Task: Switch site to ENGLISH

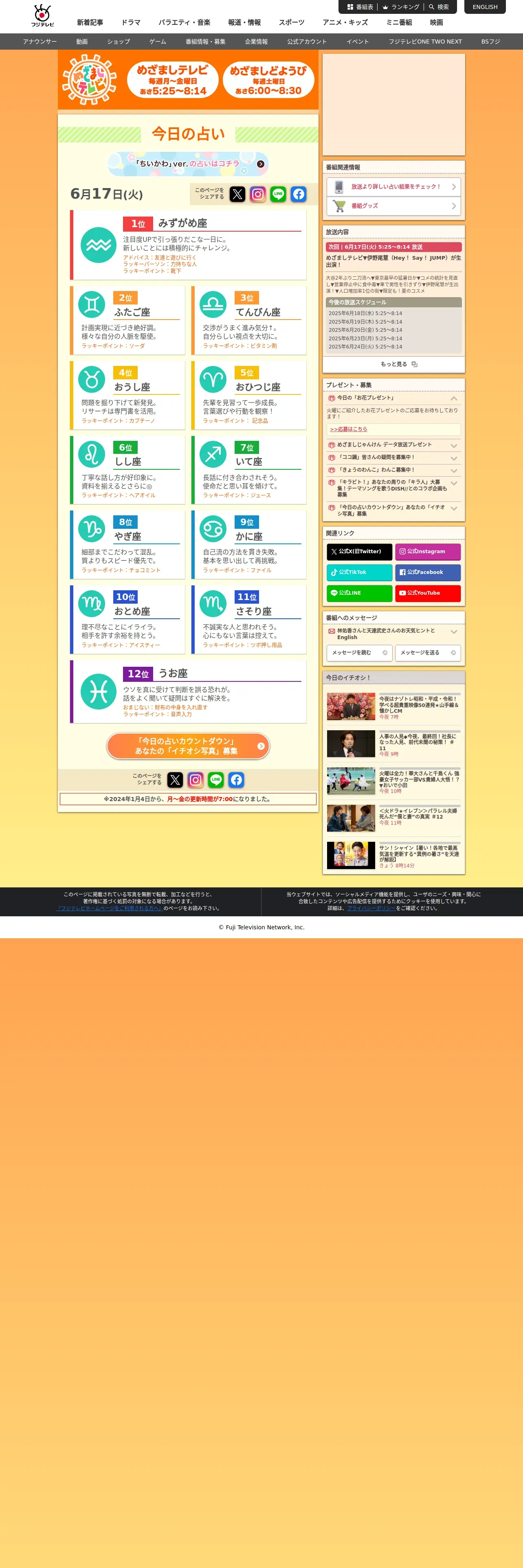Action: pos(485,7)
